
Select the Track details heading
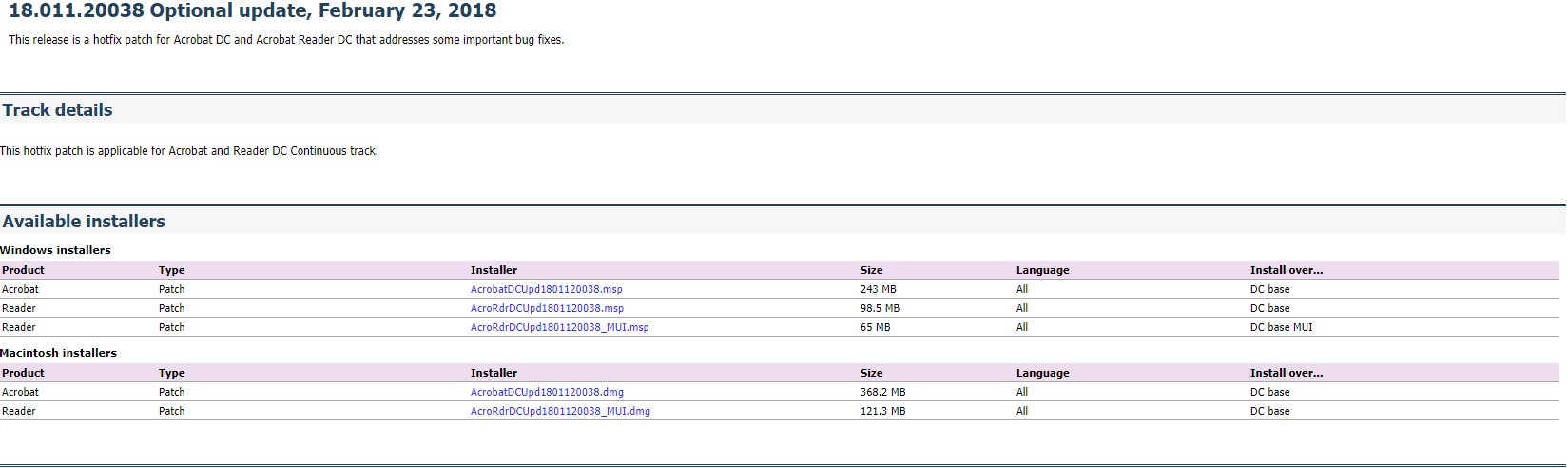tap(57, 110)
